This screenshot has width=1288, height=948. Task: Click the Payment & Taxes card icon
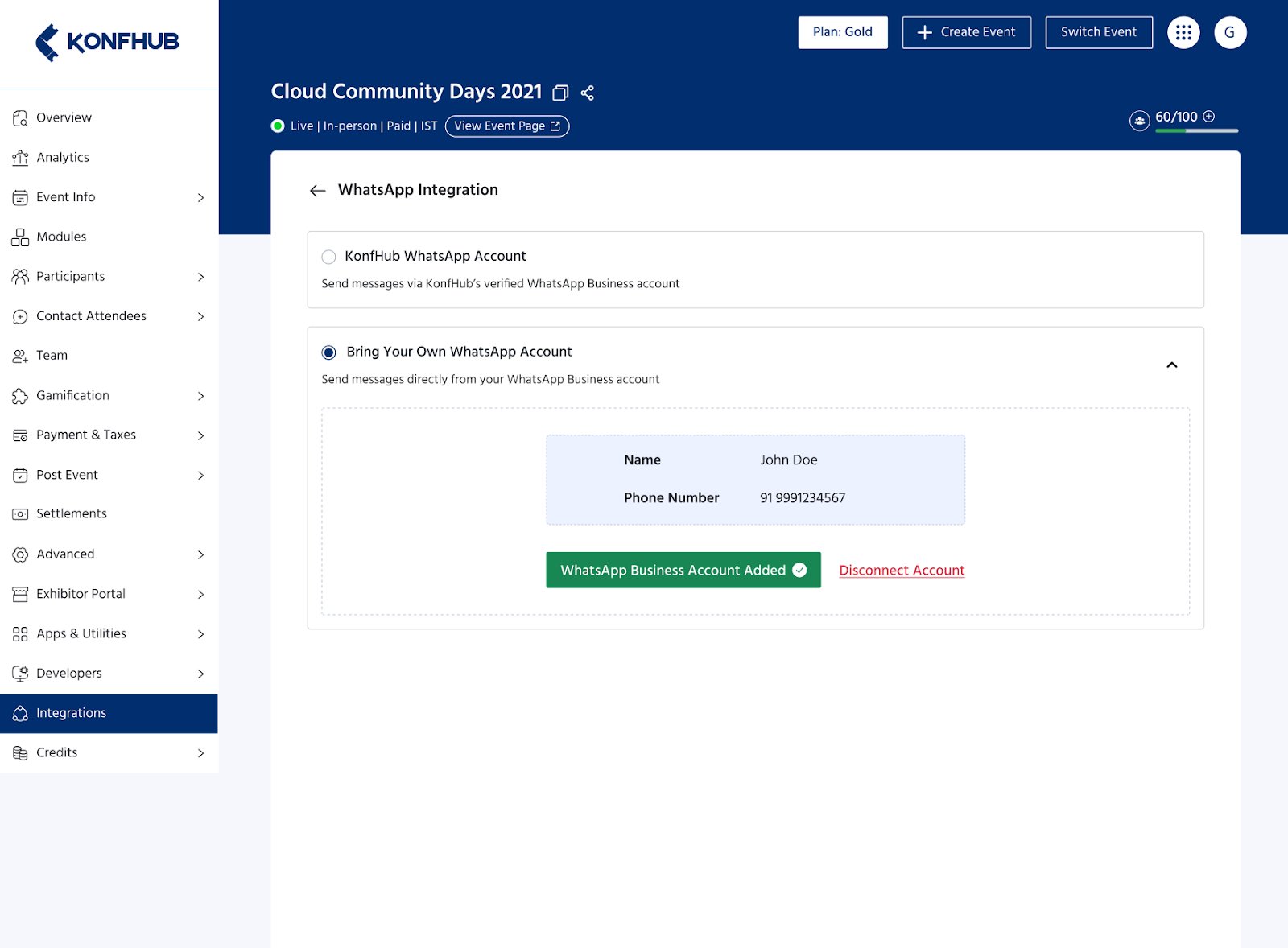(x=20, y=435)
